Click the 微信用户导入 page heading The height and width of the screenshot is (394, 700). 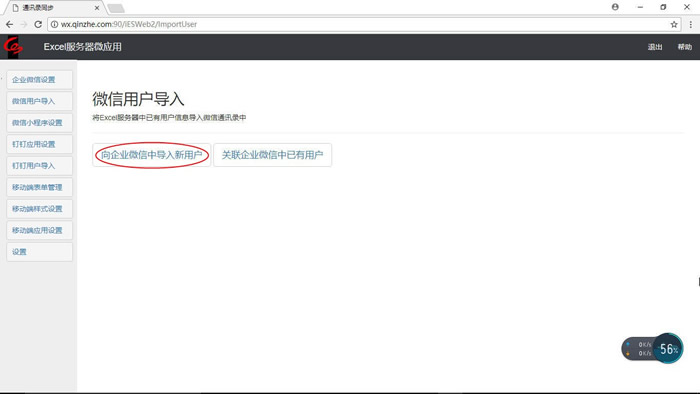click(138, 99)
